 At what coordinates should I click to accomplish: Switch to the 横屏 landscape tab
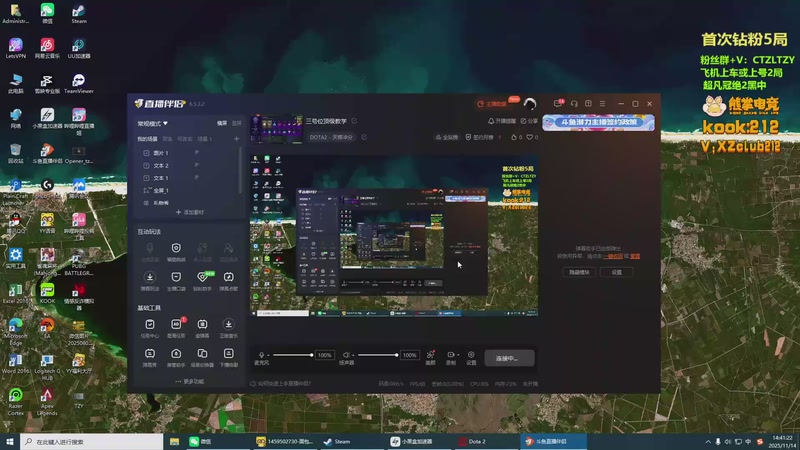tap(222, 123)
